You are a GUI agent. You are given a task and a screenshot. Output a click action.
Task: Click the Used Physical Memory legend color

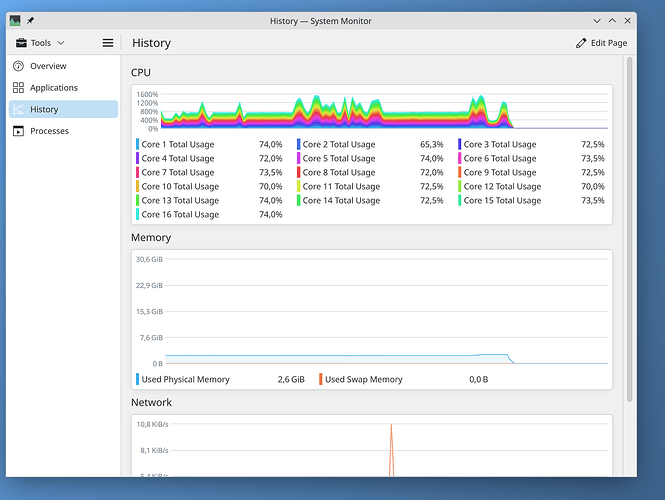tap(137, 379)
